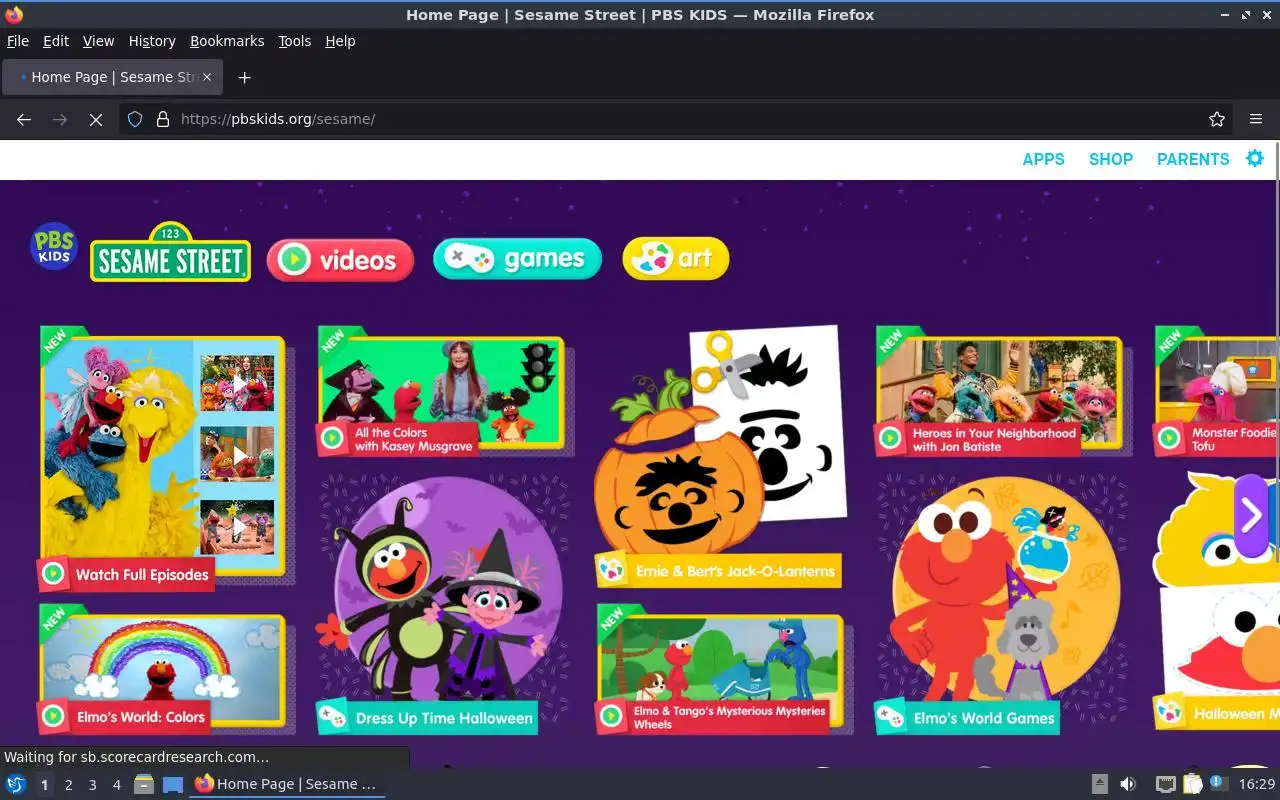Go back one page
The height and width of the screenshot is (800, 1280).
(24, 119)
